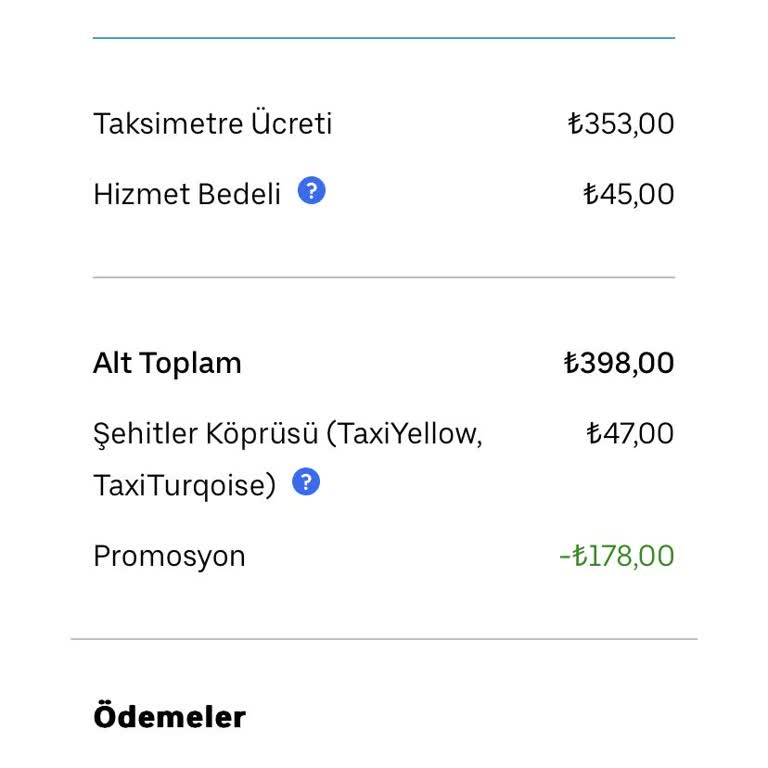
Task: Tap the Hizmet Bedeli label
Action: tap(187, 194)
